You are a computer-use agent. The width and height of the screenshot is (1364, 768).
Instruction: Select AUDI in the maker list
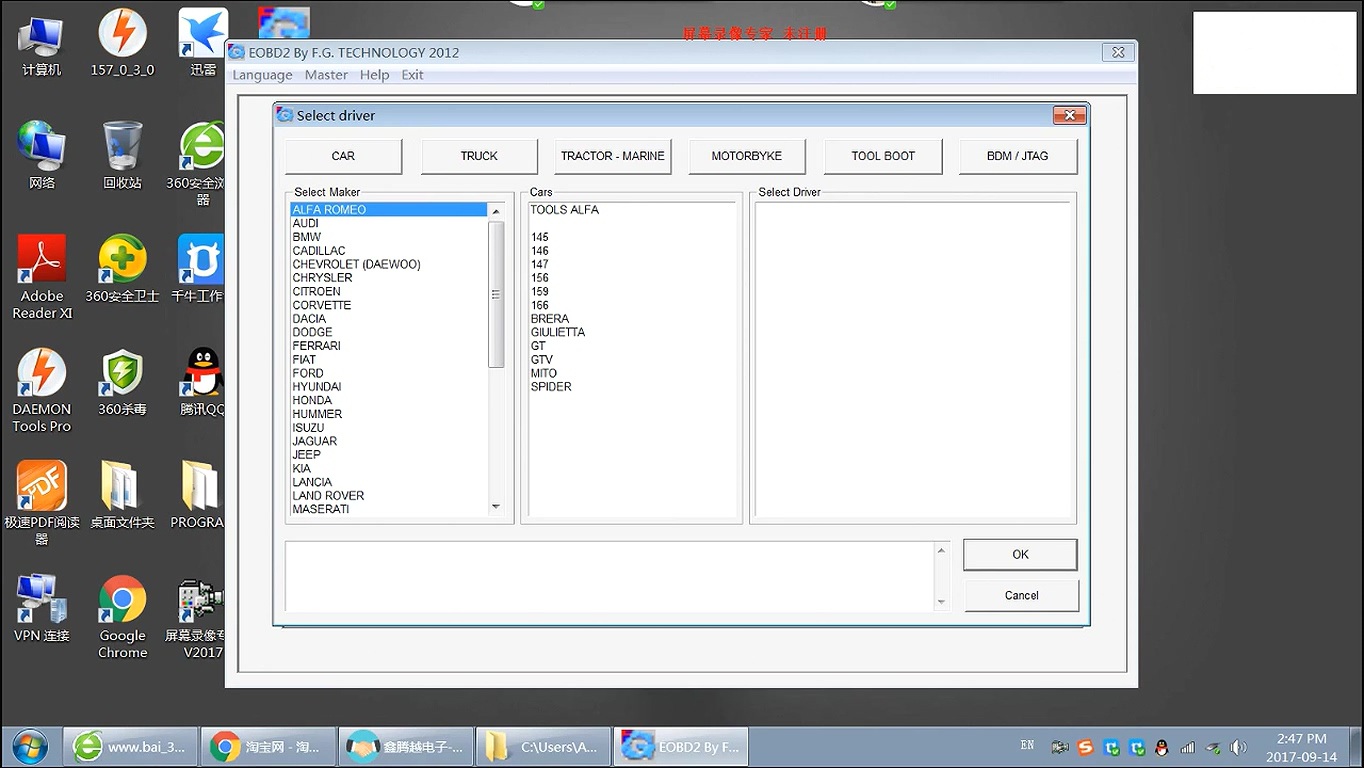(x=389, y=224)
